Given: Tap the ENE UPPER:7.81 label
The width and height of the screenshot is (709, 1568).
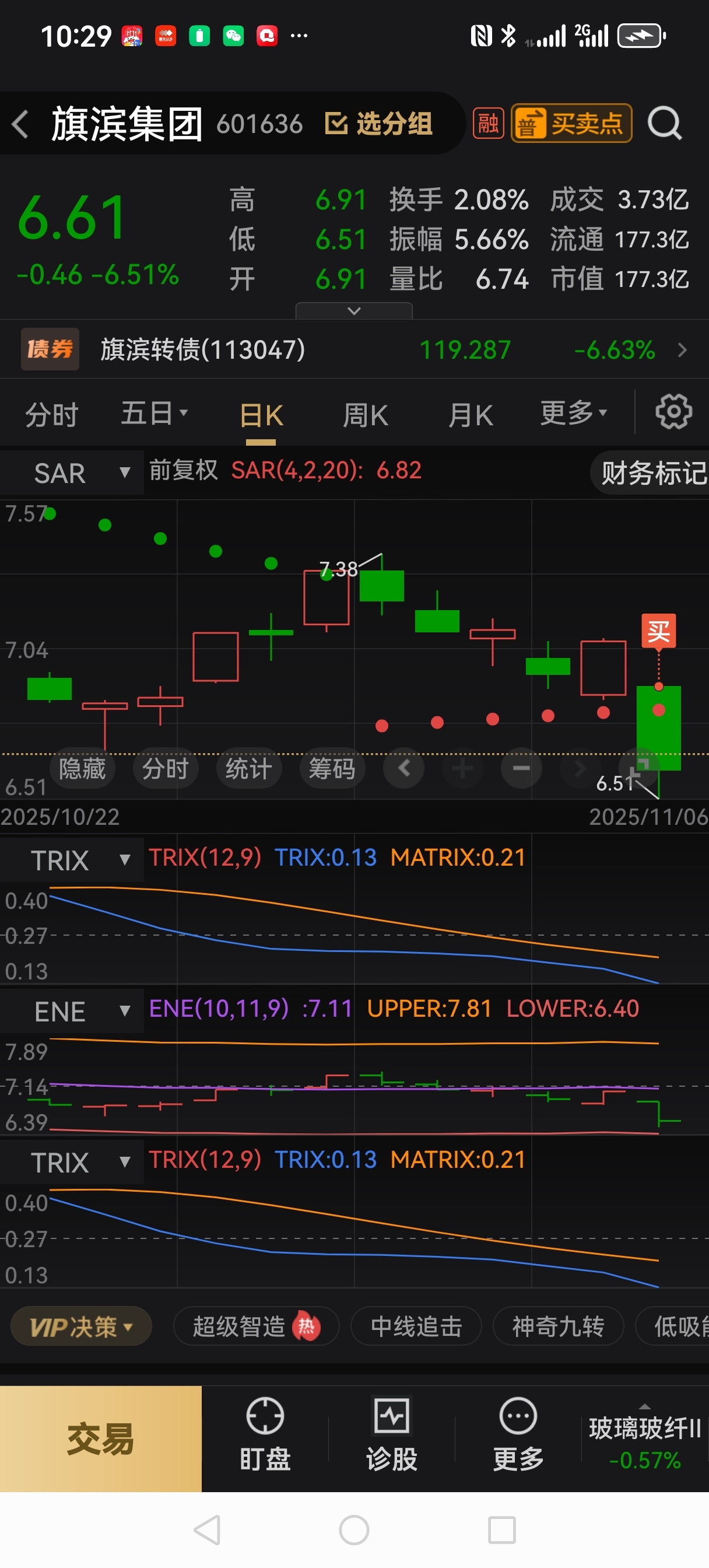Looking at the screenshot, I should pos(429,1009).
